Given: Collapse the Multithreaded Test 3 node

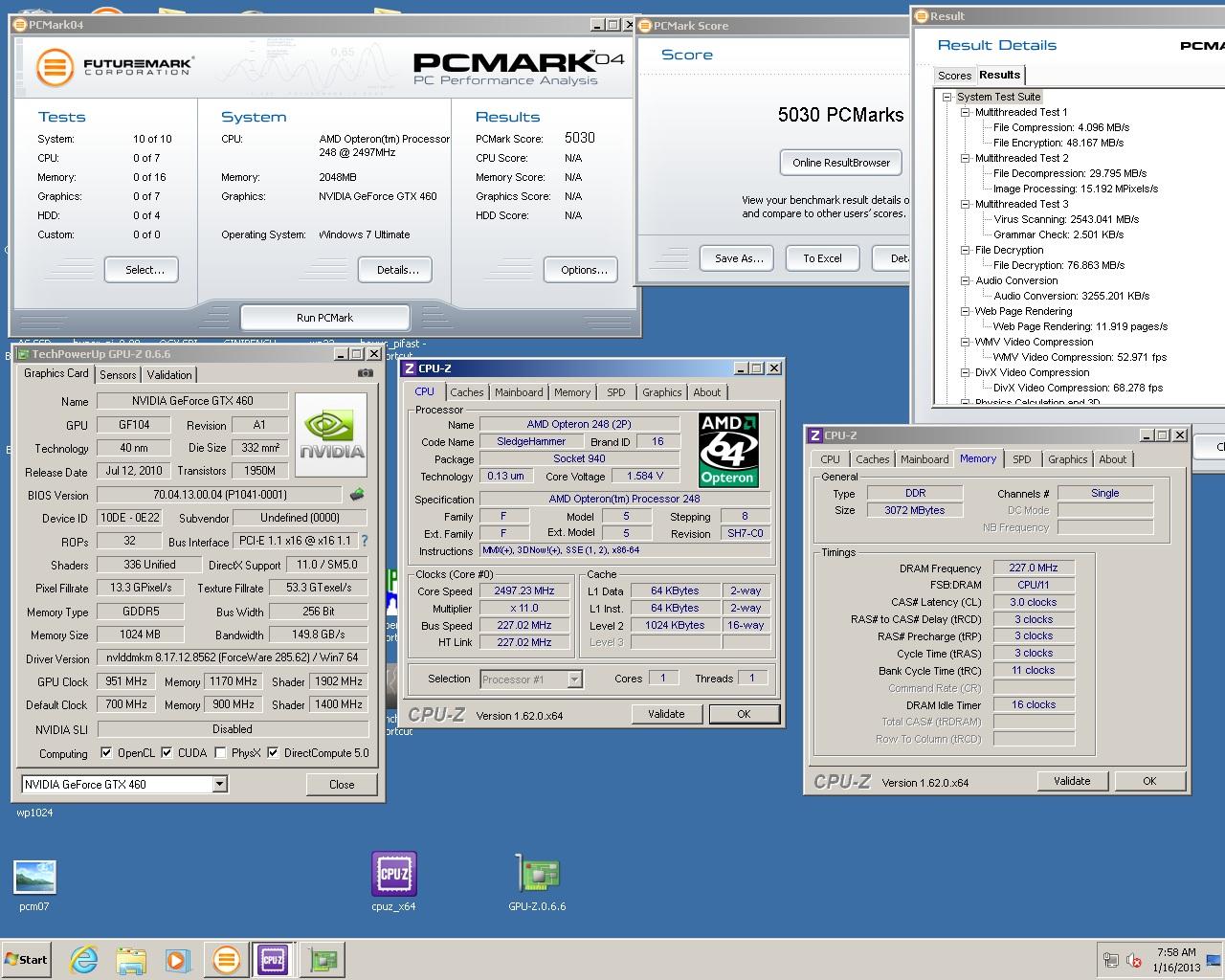Looking at the screenshot, I should (966, 204).
